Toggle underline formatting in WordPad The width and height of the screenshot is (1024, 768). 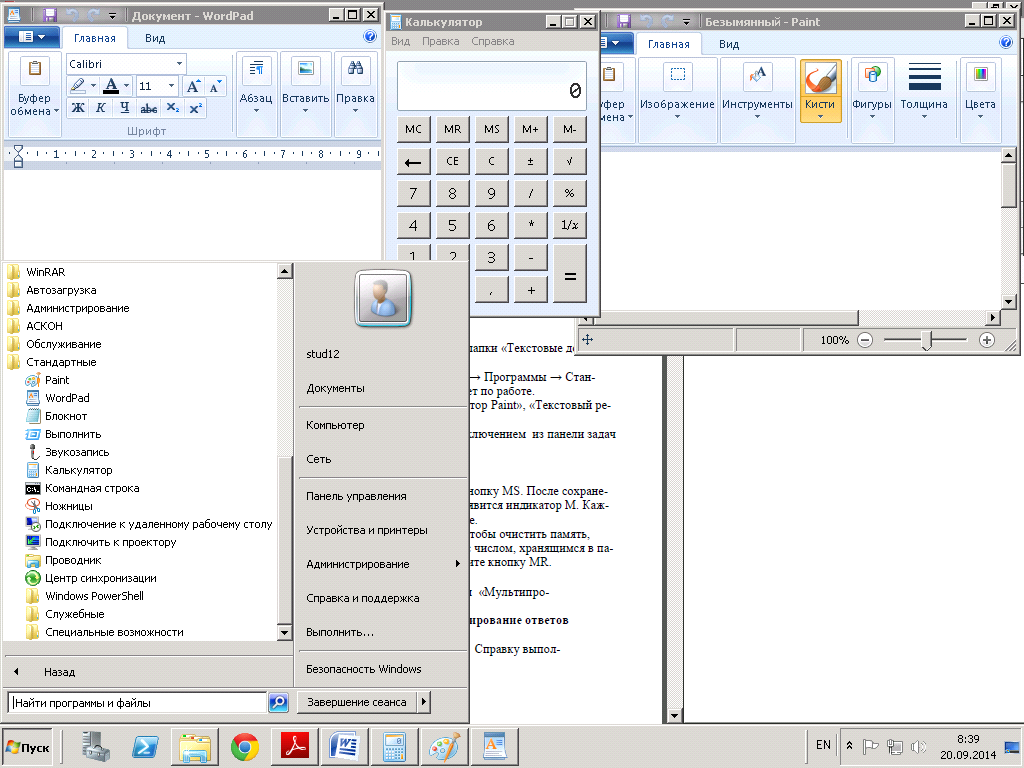coord(124,108)
